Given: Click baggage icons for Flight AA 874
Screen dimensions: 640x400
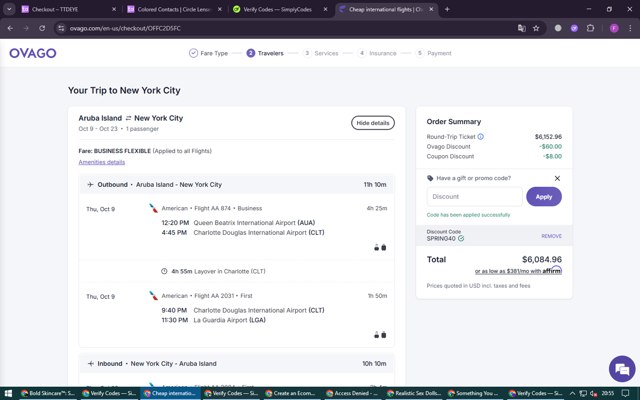Looking at the screenshot, I should pyautogui.click(x=380, y=247).
